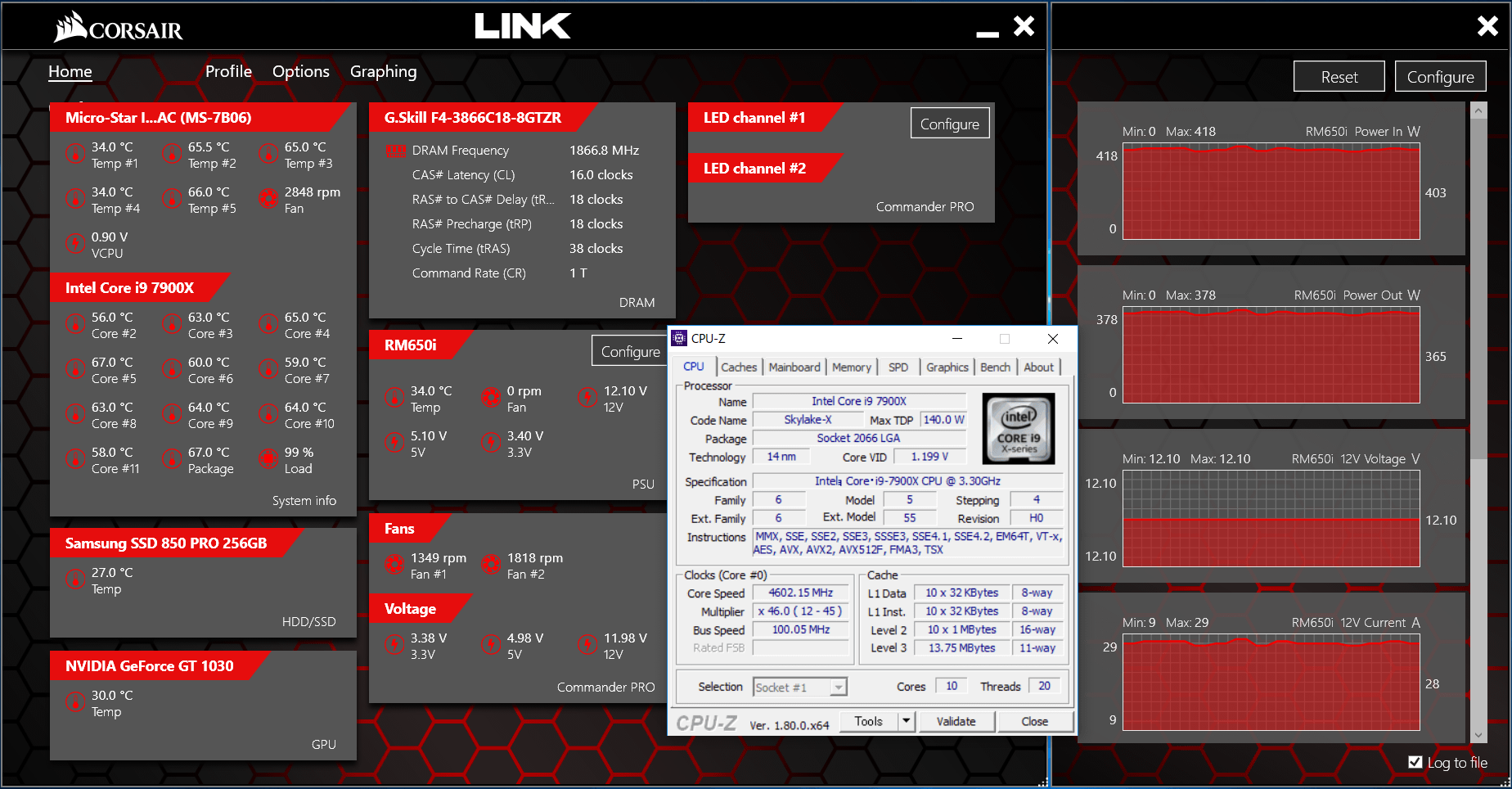Click Configure for LED channel #1
This screenshot has height=789, width=1512.
(950, 124)
